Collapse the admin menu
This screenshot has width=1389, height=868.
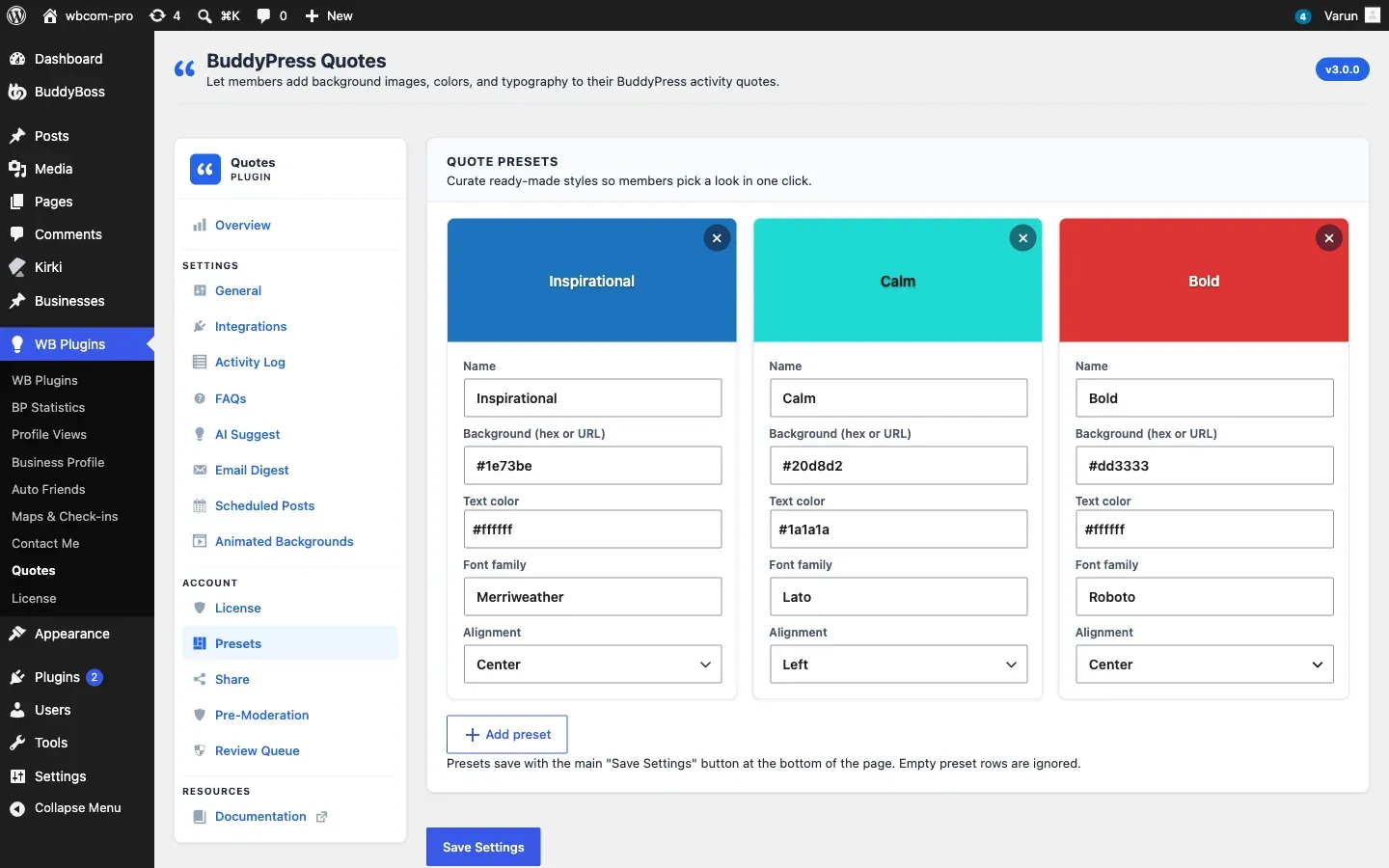(77, 808)
